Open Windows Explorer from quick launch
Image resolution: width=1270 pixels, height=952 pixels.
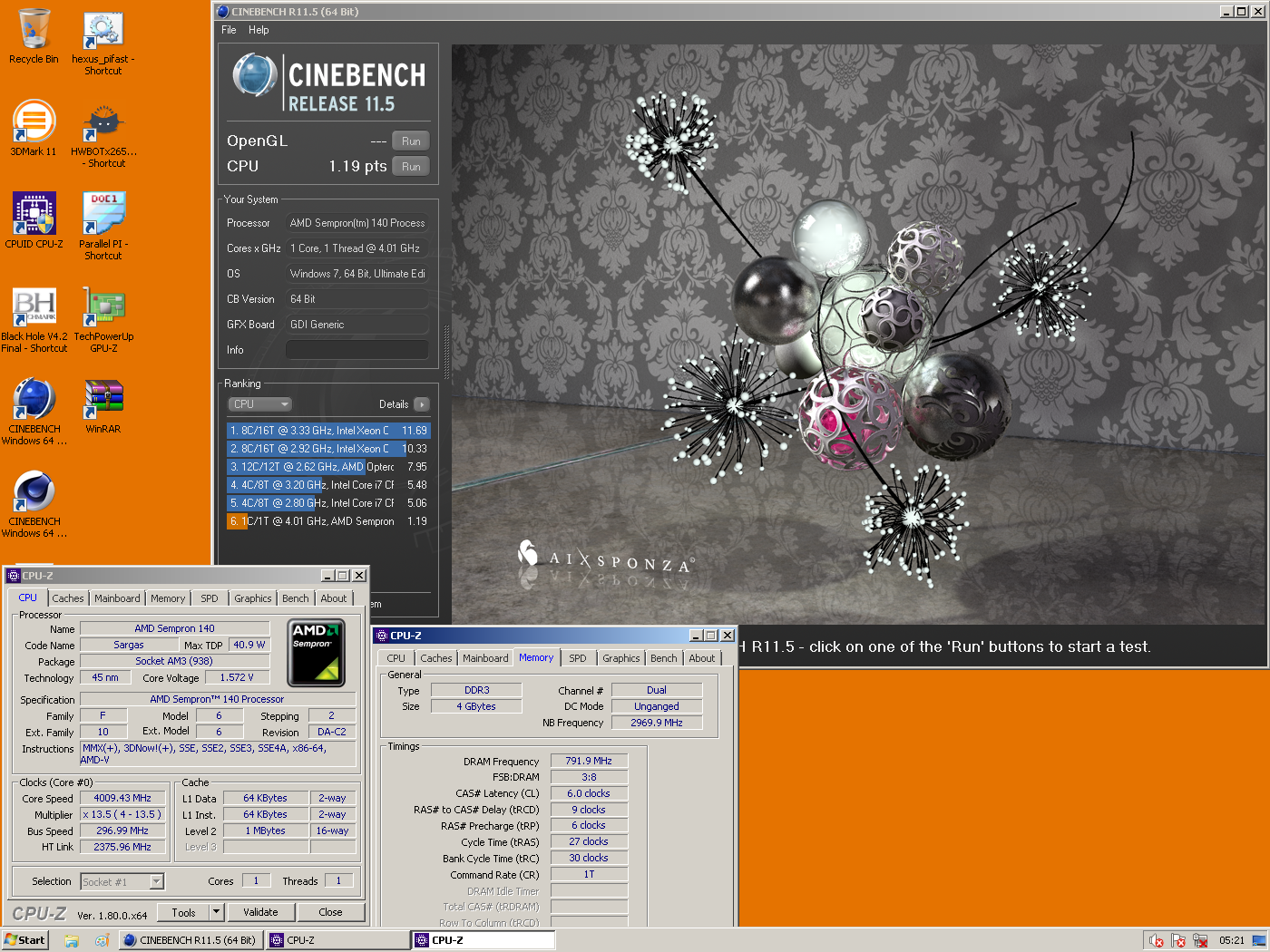coord(72,940)
